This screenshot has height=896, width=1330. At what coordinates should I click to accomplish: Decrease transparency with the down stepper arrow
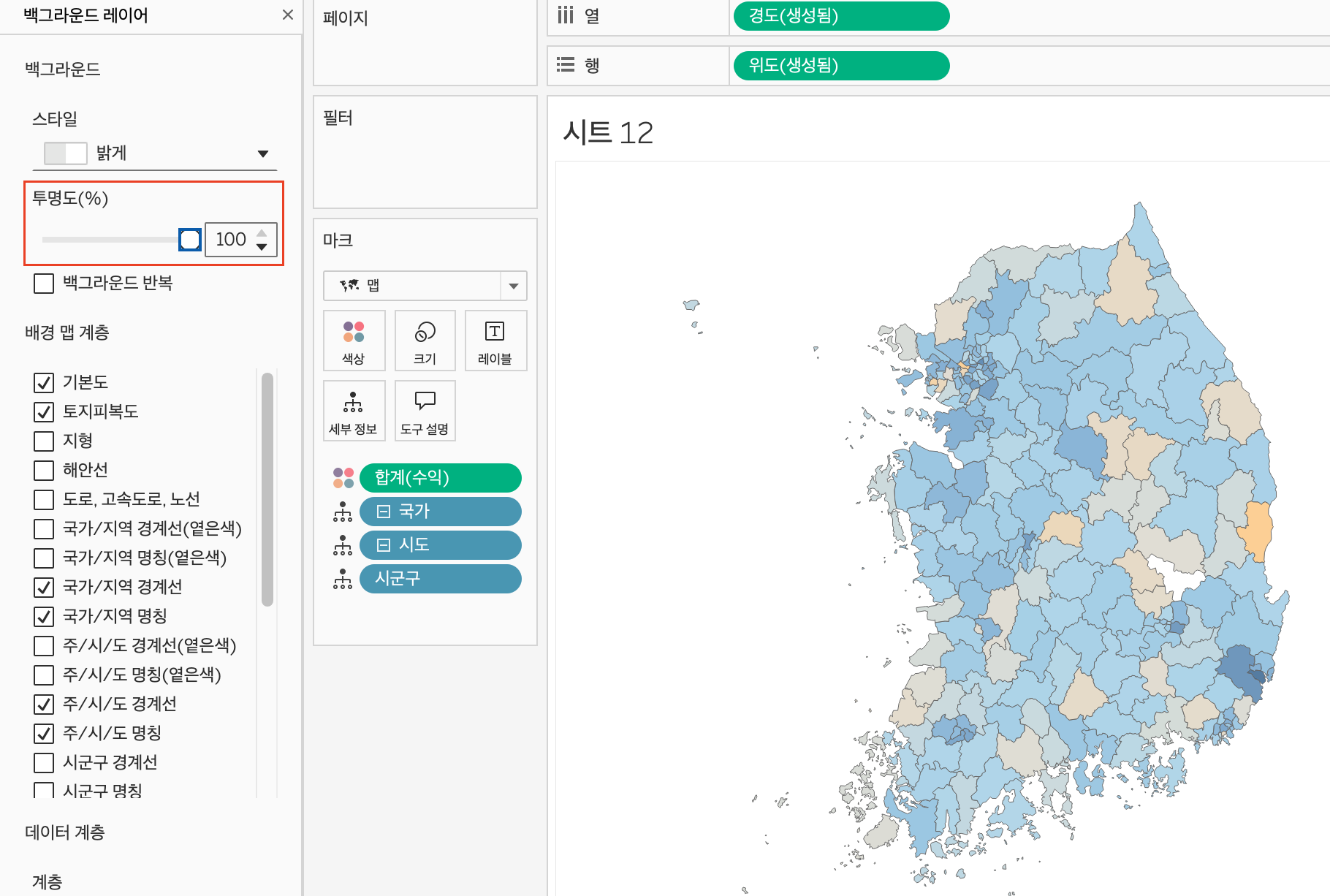tap(262, 247)
